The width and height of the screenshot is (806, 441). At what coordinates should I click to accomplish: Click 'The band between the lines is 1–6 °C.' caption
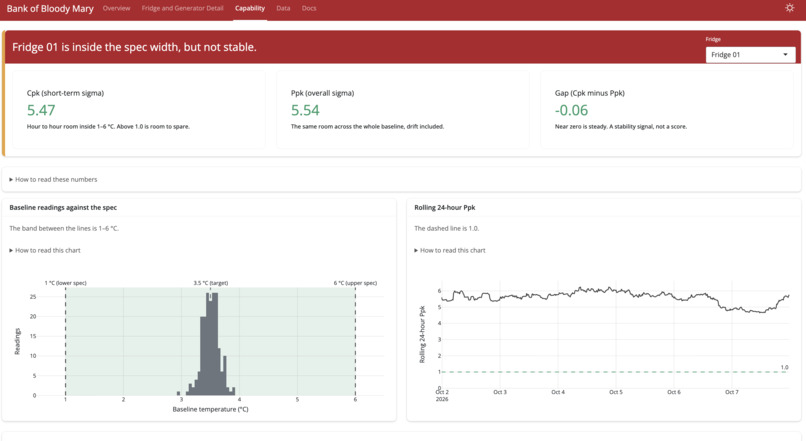pos(64,228)
